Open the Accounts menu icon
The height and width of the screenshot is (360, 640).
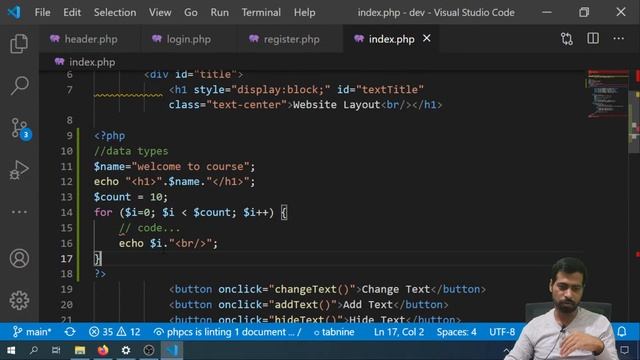tap(19, 258)
